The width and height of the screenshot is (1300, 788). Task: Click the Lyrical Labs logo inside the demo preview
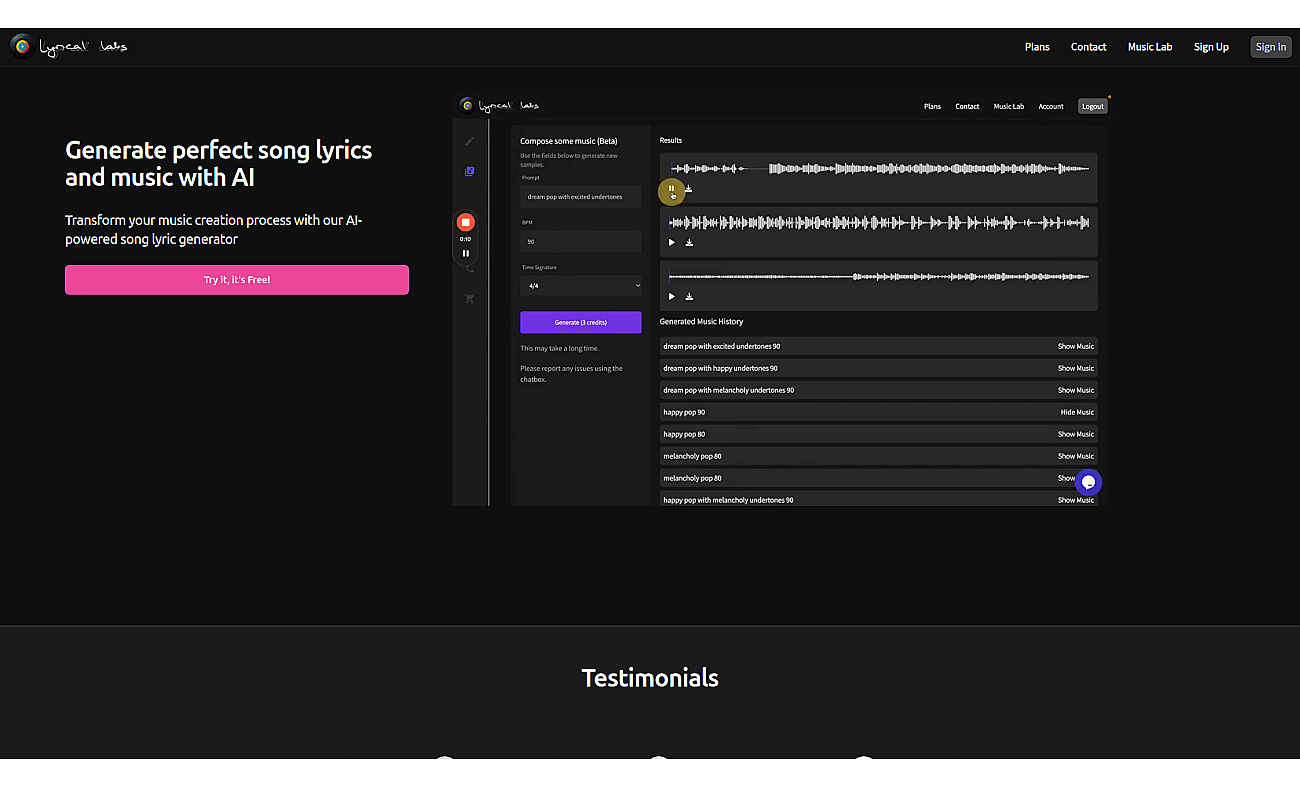[499, 105]
